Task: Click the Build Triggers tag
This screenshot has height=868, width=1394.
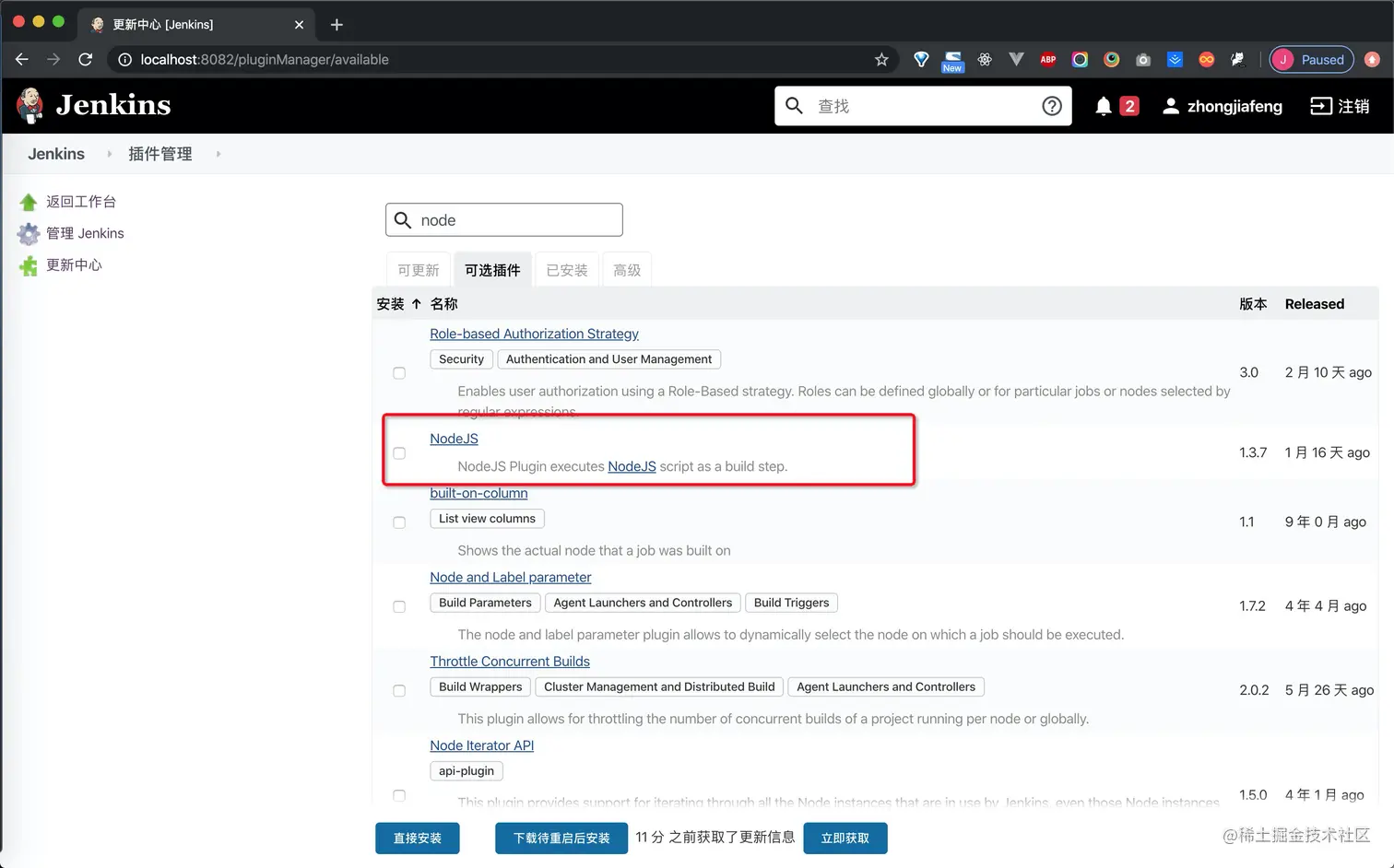Action: (791, 603)
